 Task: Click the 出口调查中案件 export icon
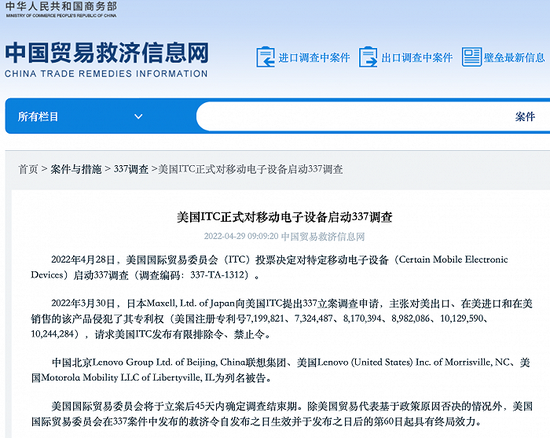[368, 57]
